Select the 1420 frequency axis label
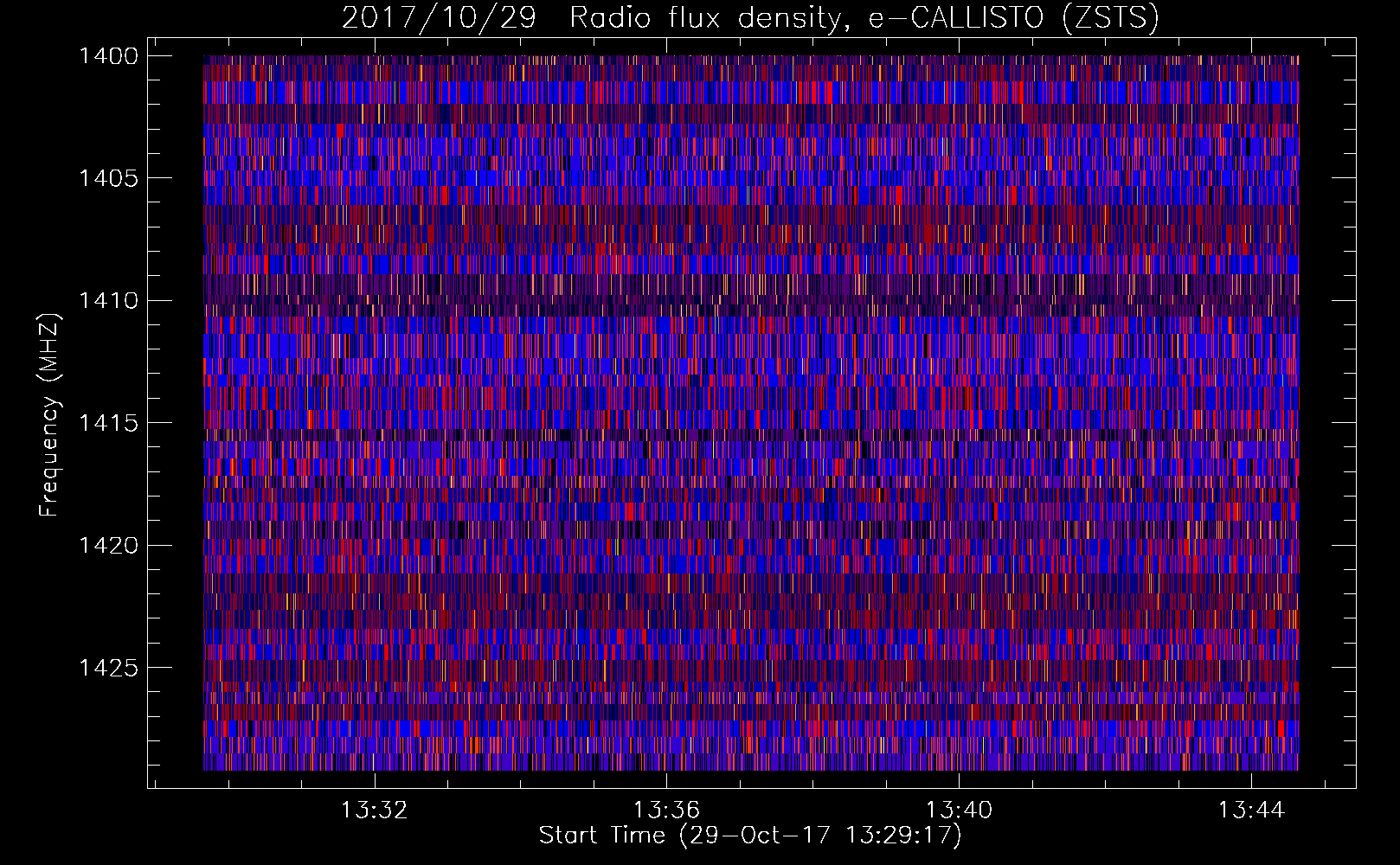Image resolution: width=1400 pixels, height=865 pixels. pos(108,546)
